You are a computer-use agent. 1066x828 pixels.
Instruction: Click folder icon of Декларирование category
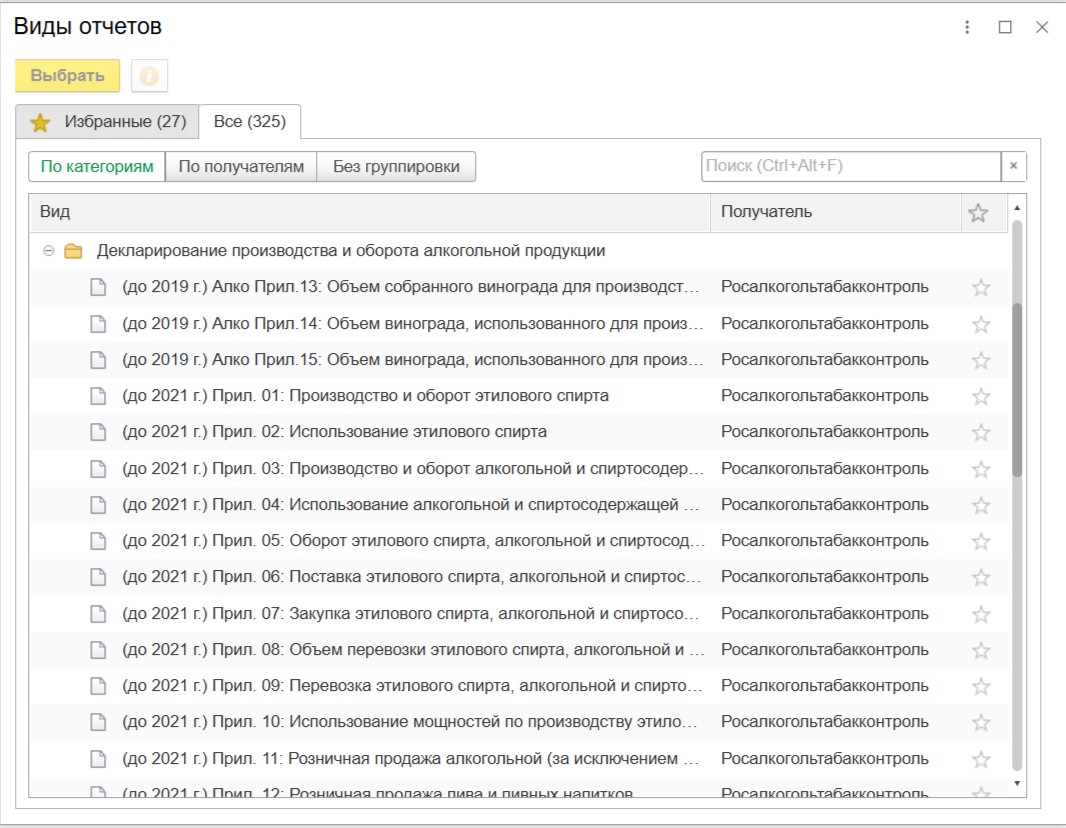[73, 251]
